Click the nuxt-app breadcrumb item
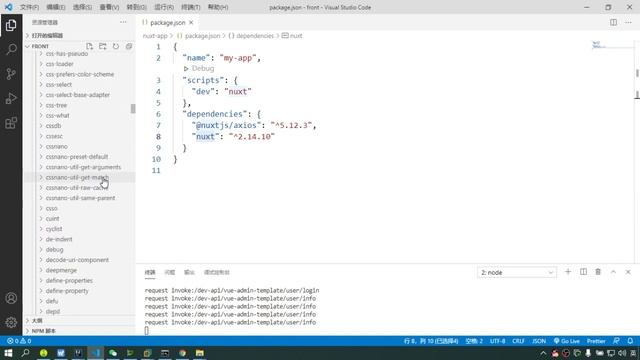Viewport: 640px width, 360px height. 155,36
